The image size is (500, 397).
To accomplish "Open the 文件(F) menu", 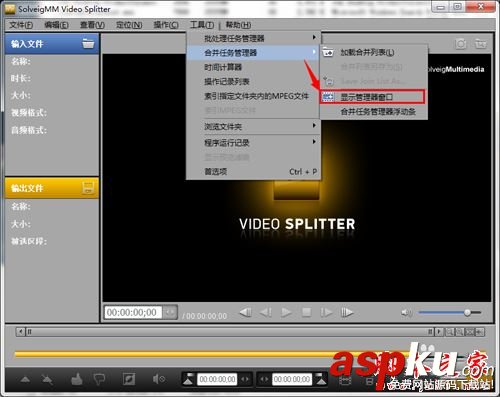I will (x=21, y=25).
